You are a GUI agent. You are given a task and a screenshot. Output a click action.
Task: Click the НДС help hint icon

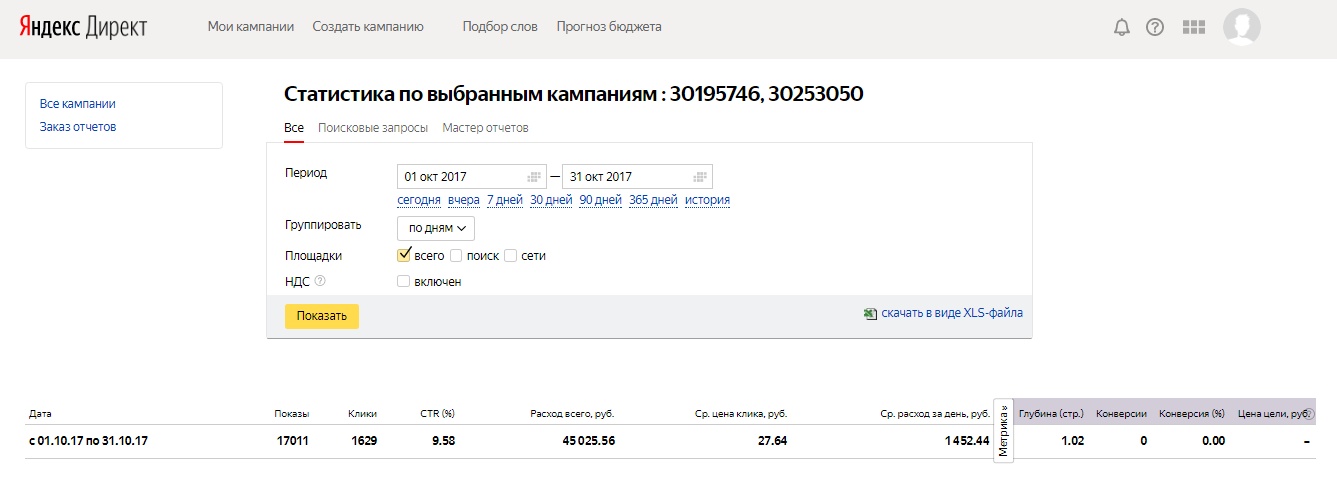tap(320, 282)
